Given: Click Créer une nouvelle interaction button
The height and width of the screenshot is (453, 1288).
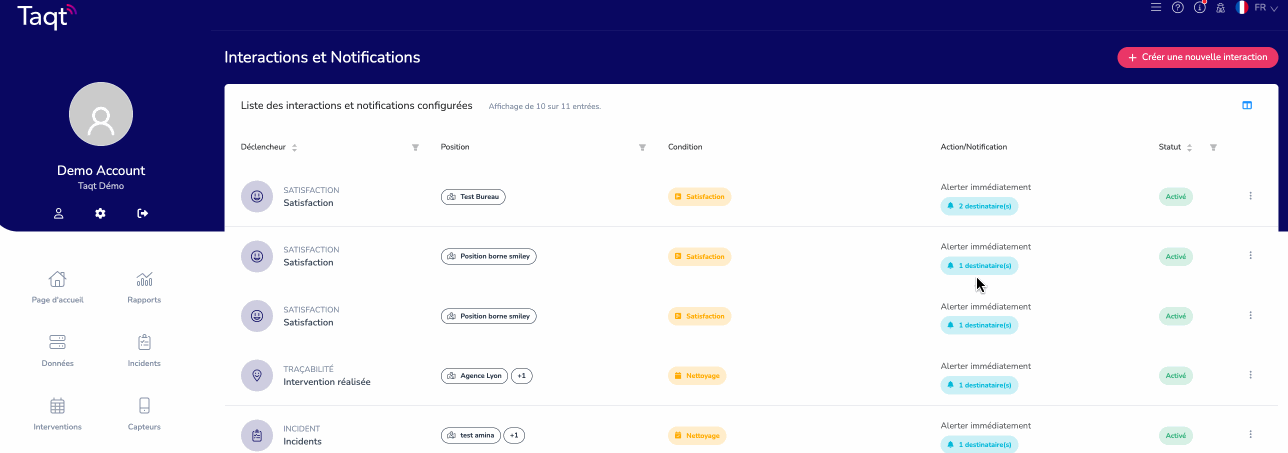Looking at the screenshot, I should pyautogui.click(x=1197, y=57).
